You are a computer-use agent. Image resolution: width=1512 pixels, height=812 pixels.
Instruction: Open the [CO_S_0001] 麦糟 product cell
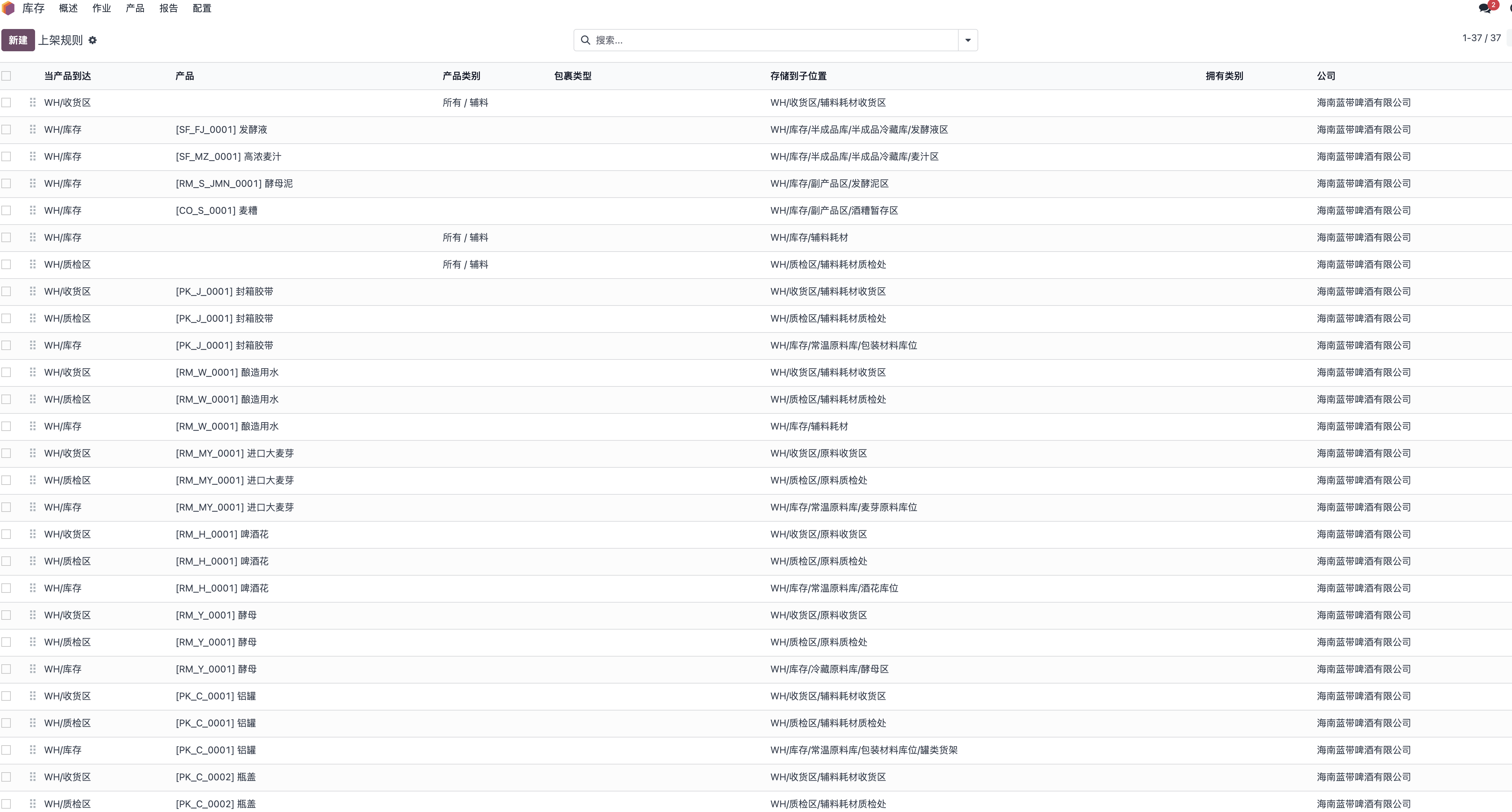click(x=216, y=210)
